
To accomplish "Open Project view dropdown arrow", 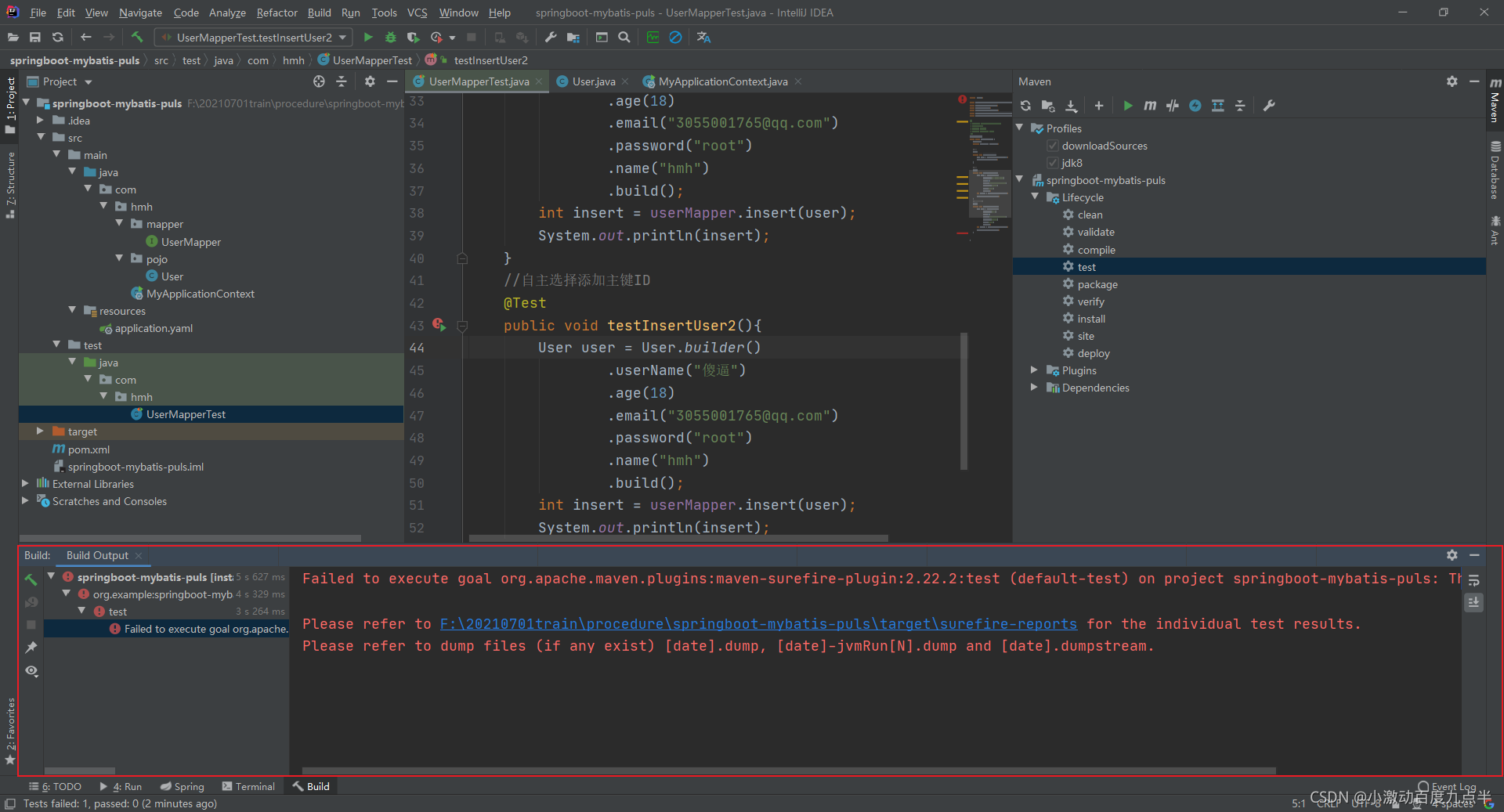I will click(89, 82).
